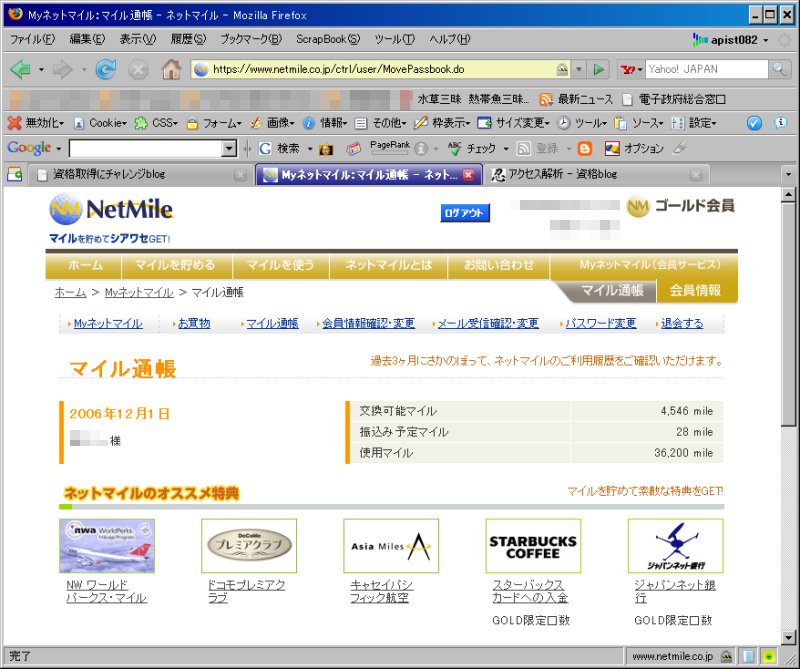Viewport: 800px width, 669px height.
Task: Open the Cookie dropdown menu
Action: point(100,122)
